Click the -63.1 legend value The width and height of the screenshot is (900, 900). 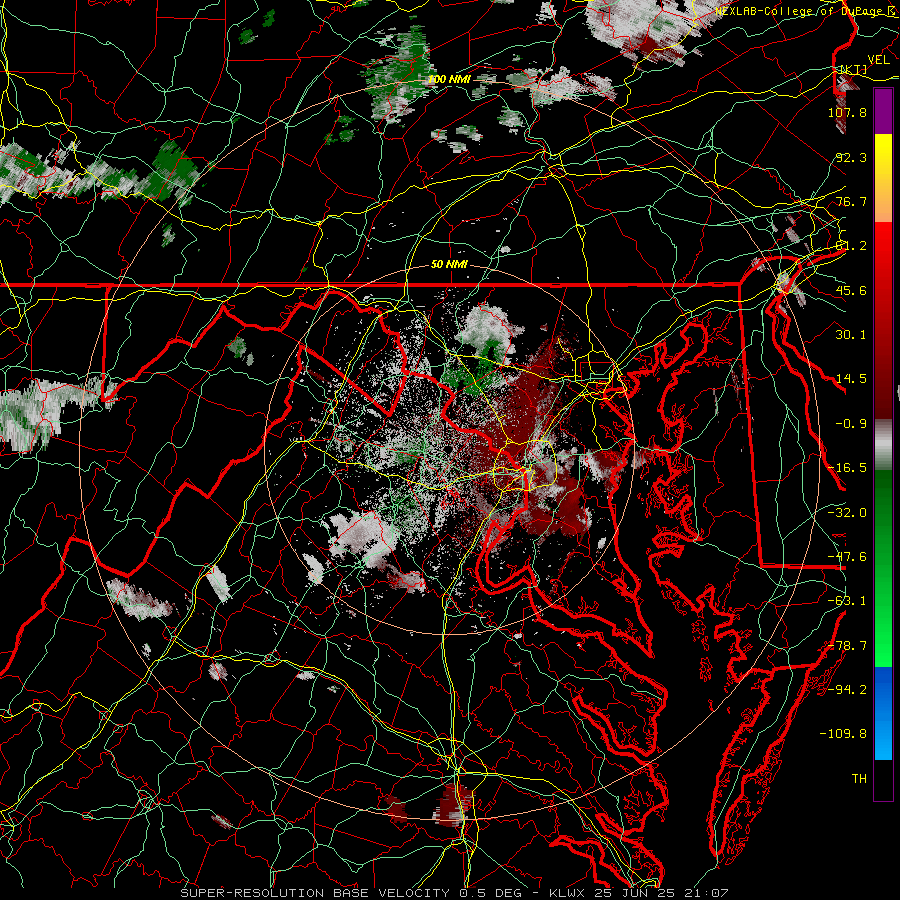click(847, 601)
